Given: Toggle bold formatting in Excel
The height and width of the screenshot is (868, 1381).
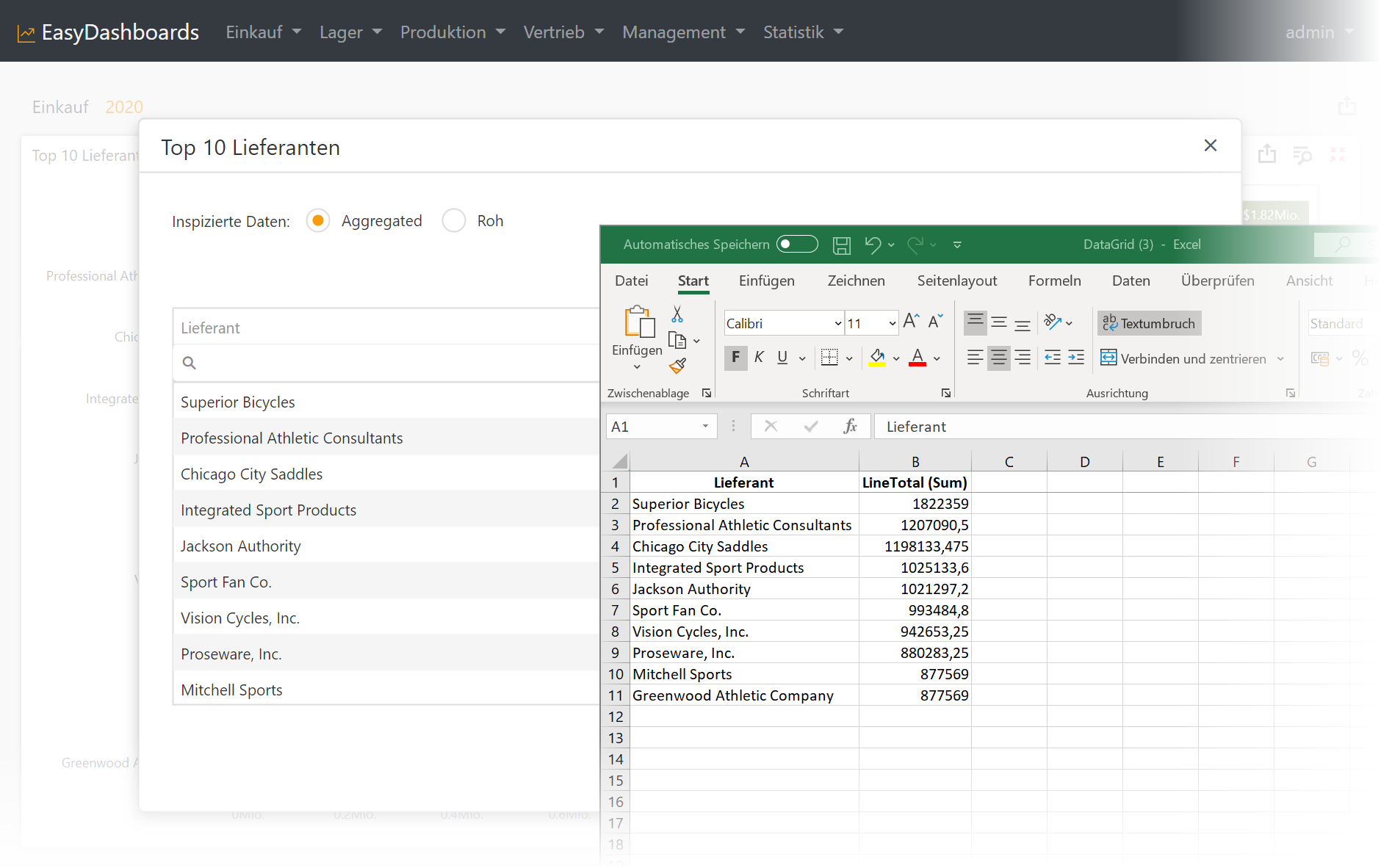Looking at the screenshot, I should tap(735, 358).
